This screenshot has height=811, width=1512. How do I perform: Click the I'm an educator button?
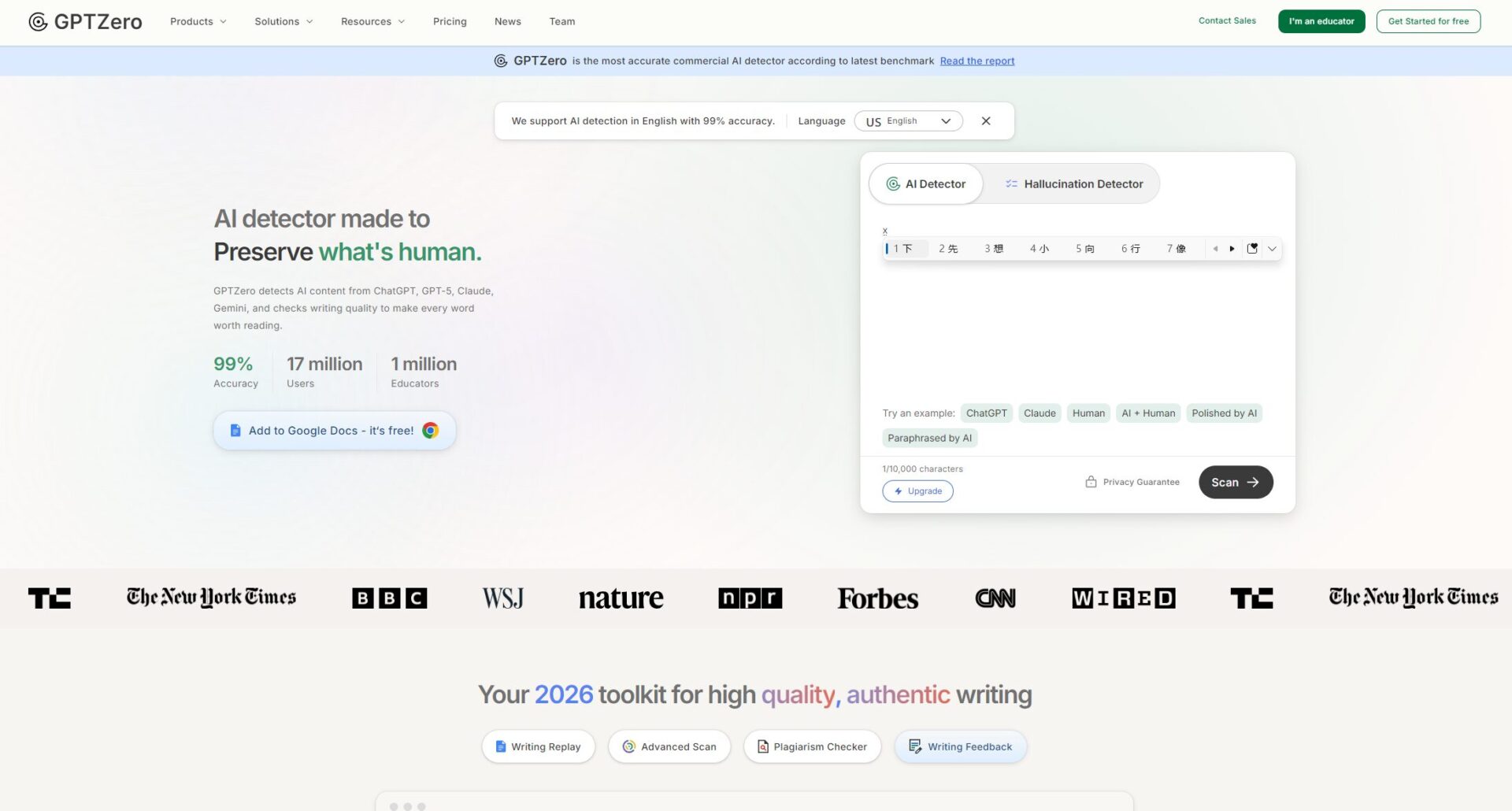1321,21
